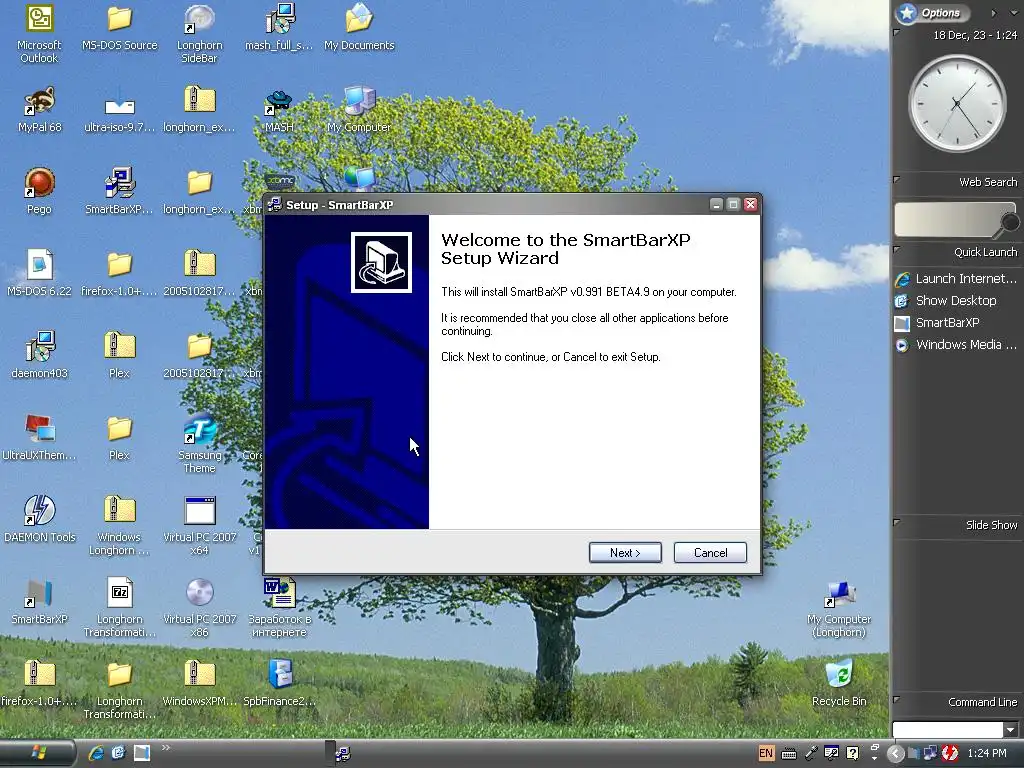Image resolution: width=1024 pixels, height=768 pixels.
Task: Show hidden system tray icons
Action: (x=895, y=754)
